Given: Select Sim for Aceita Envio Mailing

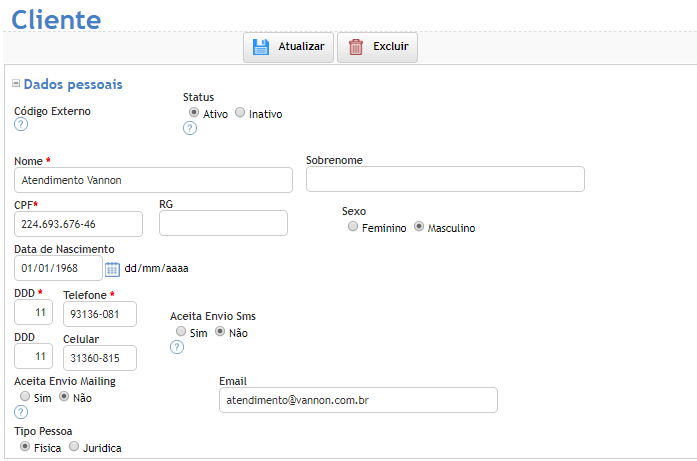Looking at the screenshot, I should pos(25,396).
